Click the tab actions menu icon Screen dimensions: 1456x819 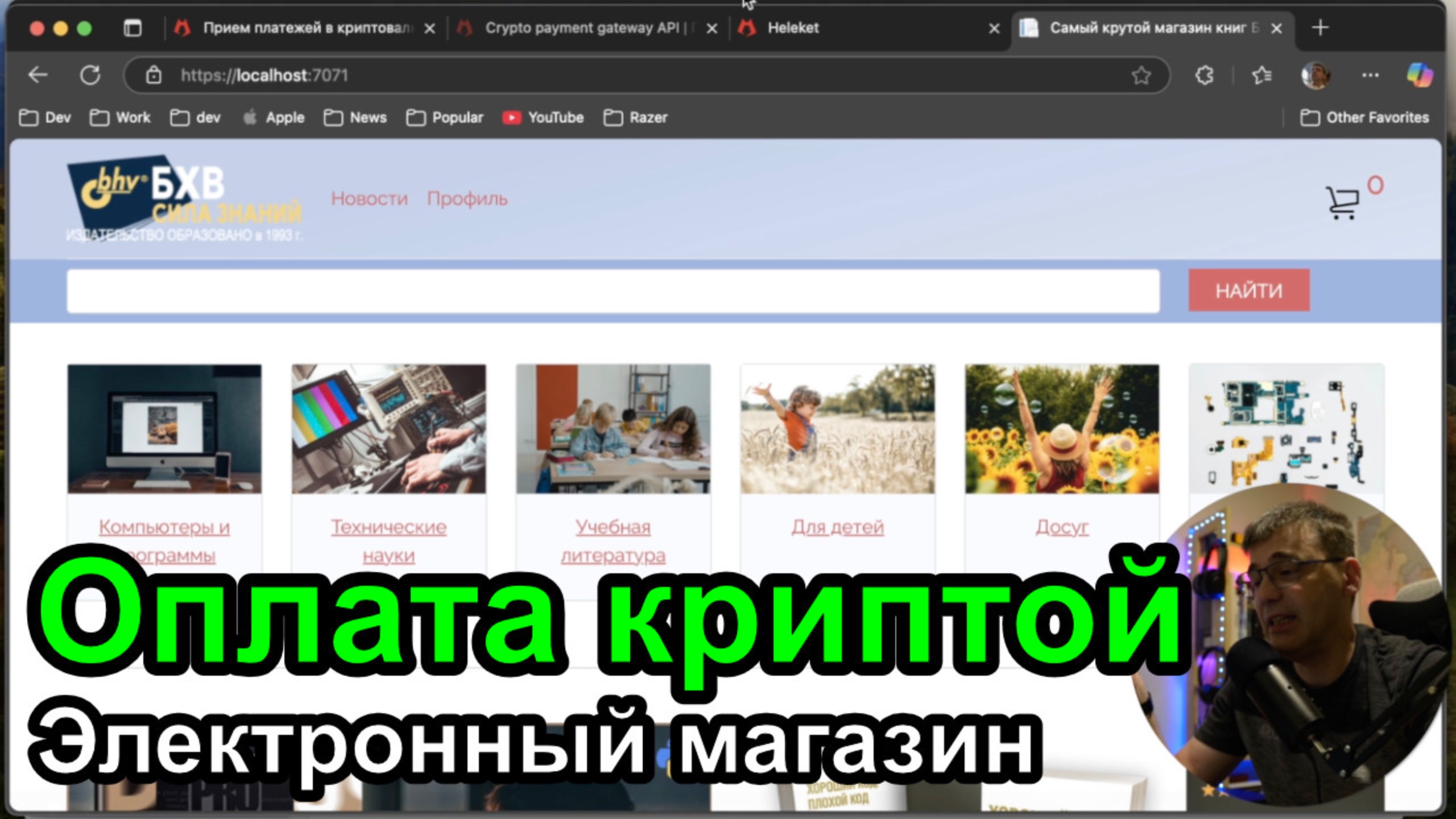tap(133, 28)
